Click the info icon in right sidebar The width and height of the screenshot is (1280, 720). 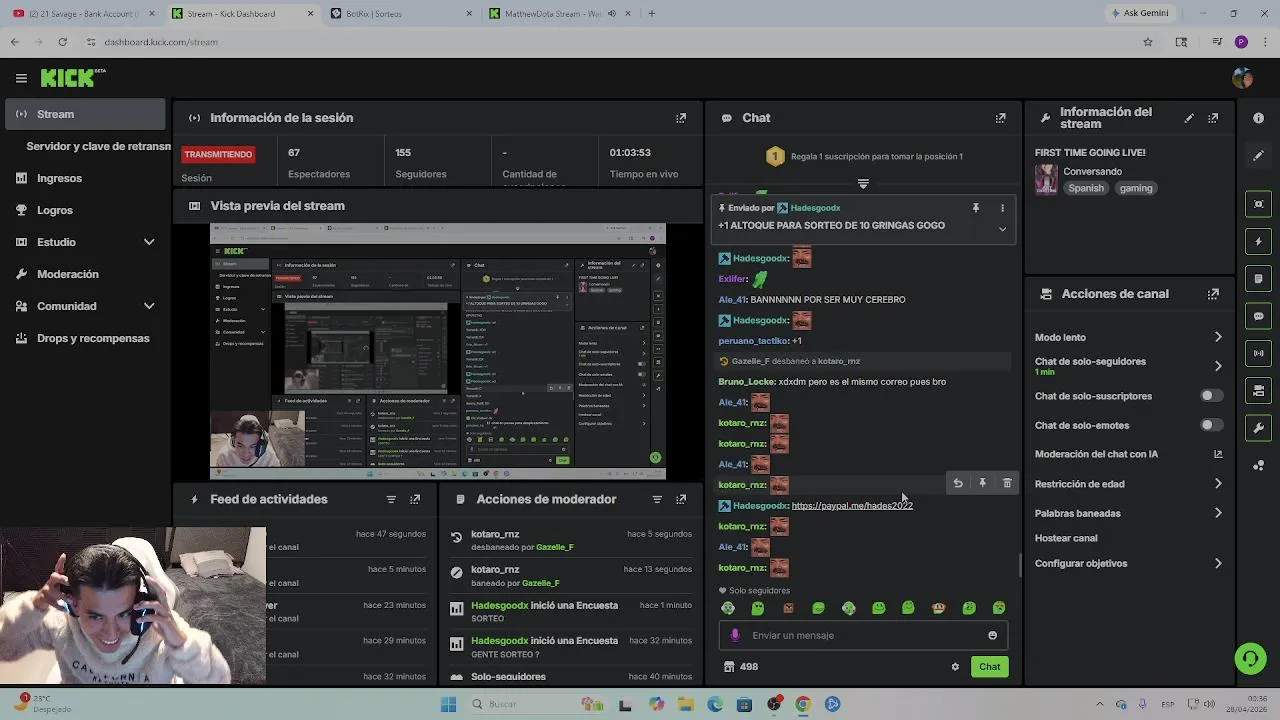click(1258, 118)
